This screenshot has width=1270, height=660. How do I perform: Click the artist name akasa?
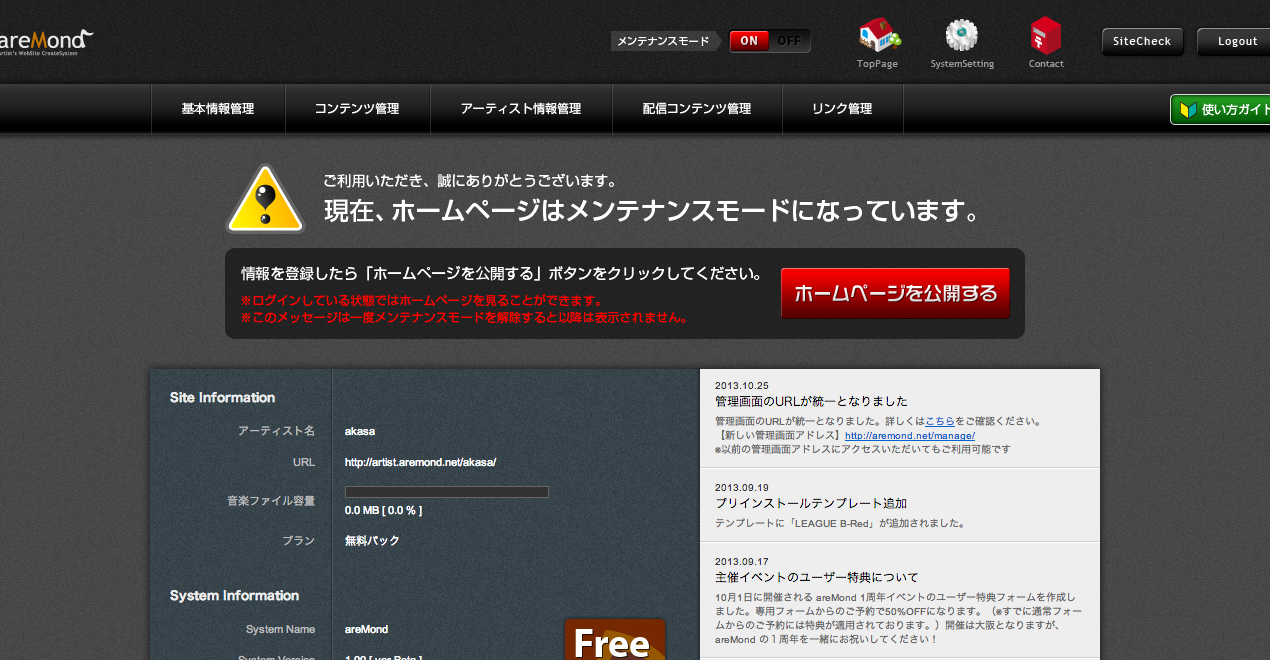coord(360,431)
